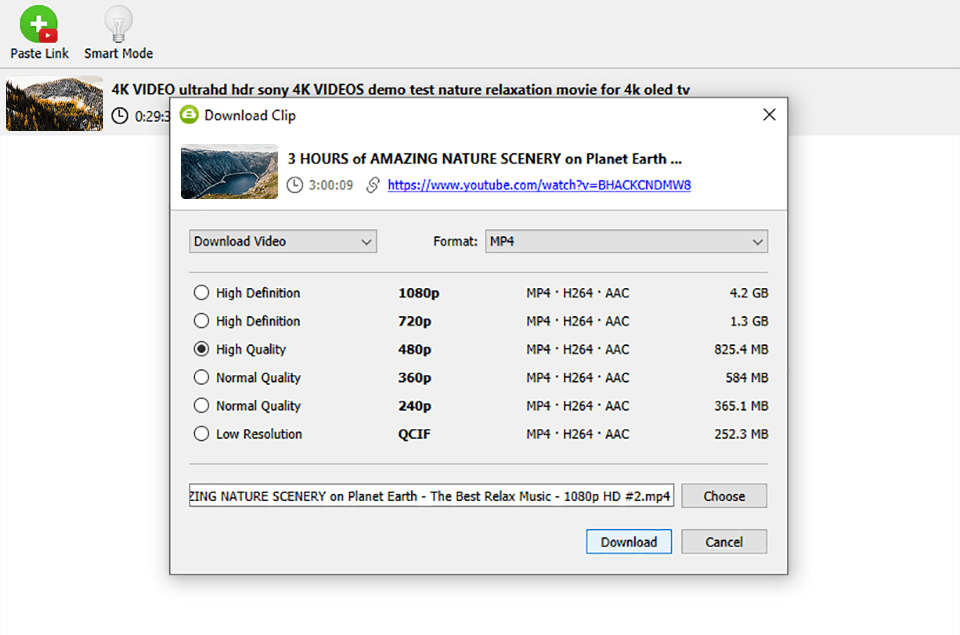960x635 pixels.
Task: Open Smart Mode settings
Action: [x=117, y=22]
